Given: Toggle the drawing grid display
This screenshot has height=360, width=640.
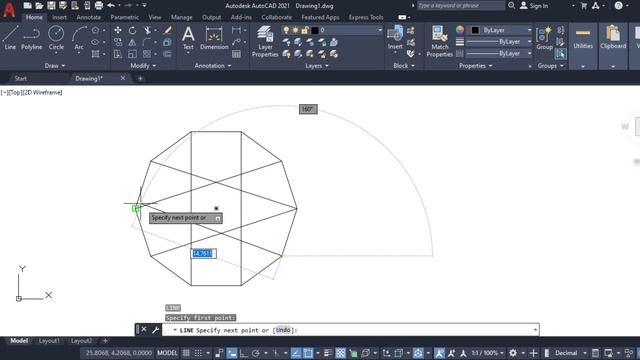Looking at the screenshot, I should tap(186, 353).
